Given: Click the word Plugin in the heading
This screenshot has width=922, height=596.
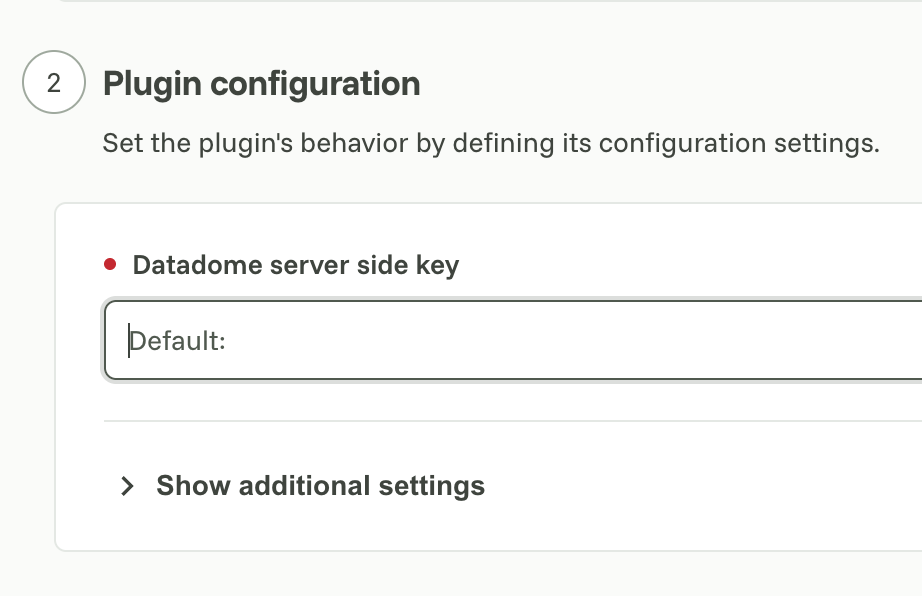Looking at the screenshot, I should coord(153,83).
